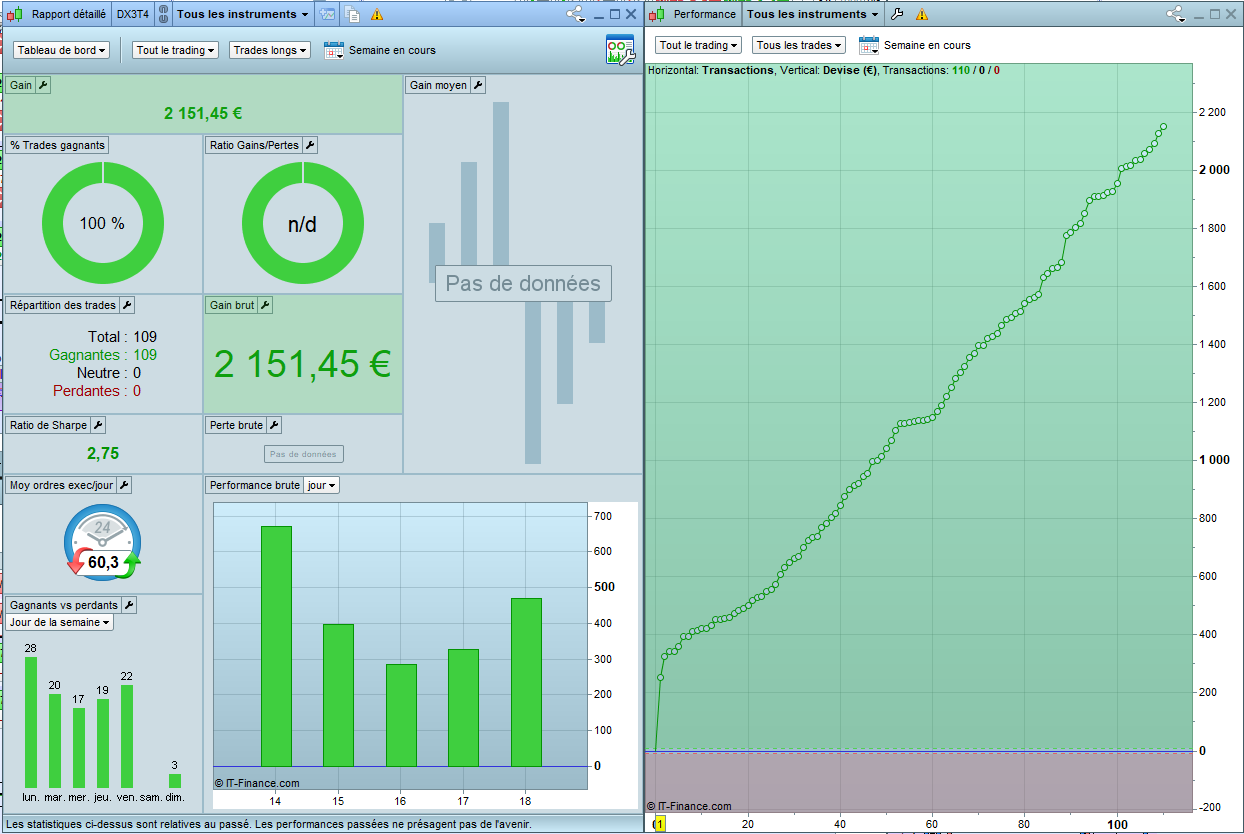The height and width of the screenshot is (834, 1244).
Task: Open the jour dropdown beside Performance brute
Action: 320,485
